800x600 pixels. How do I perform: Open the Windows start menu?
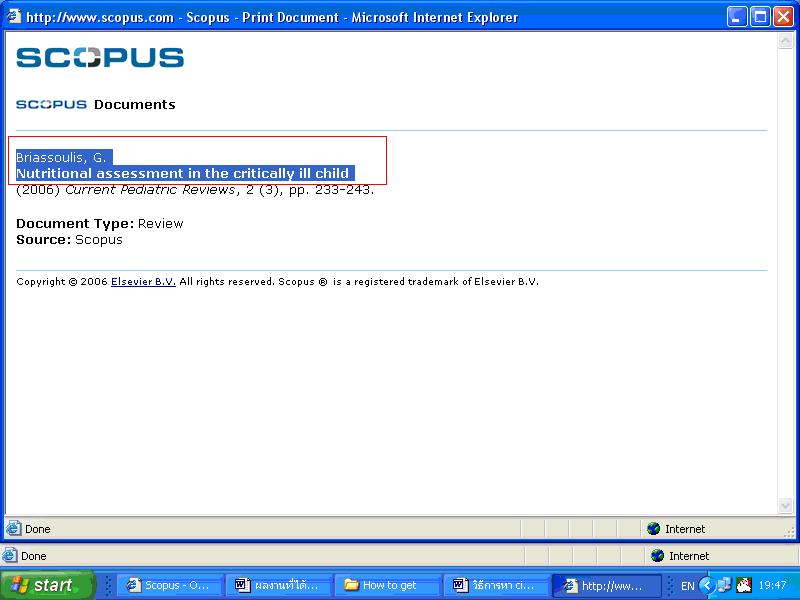(x=47, y=585)
